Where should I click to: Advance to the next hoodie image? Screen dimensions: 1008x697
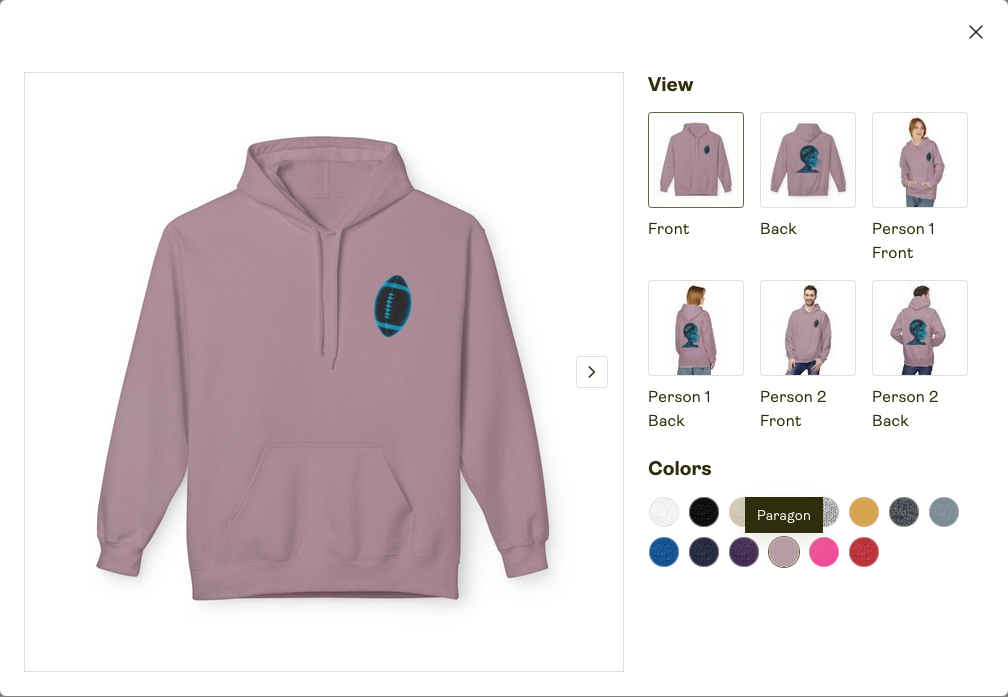click(x=591, y=372)
